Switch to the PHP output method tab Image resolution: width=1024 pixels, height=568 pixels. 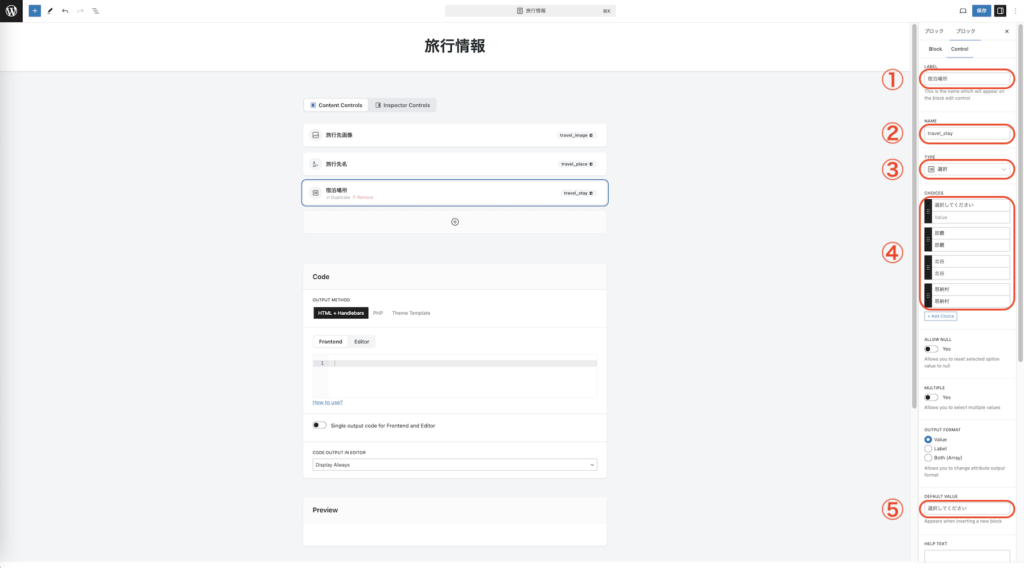pos(378,313)
